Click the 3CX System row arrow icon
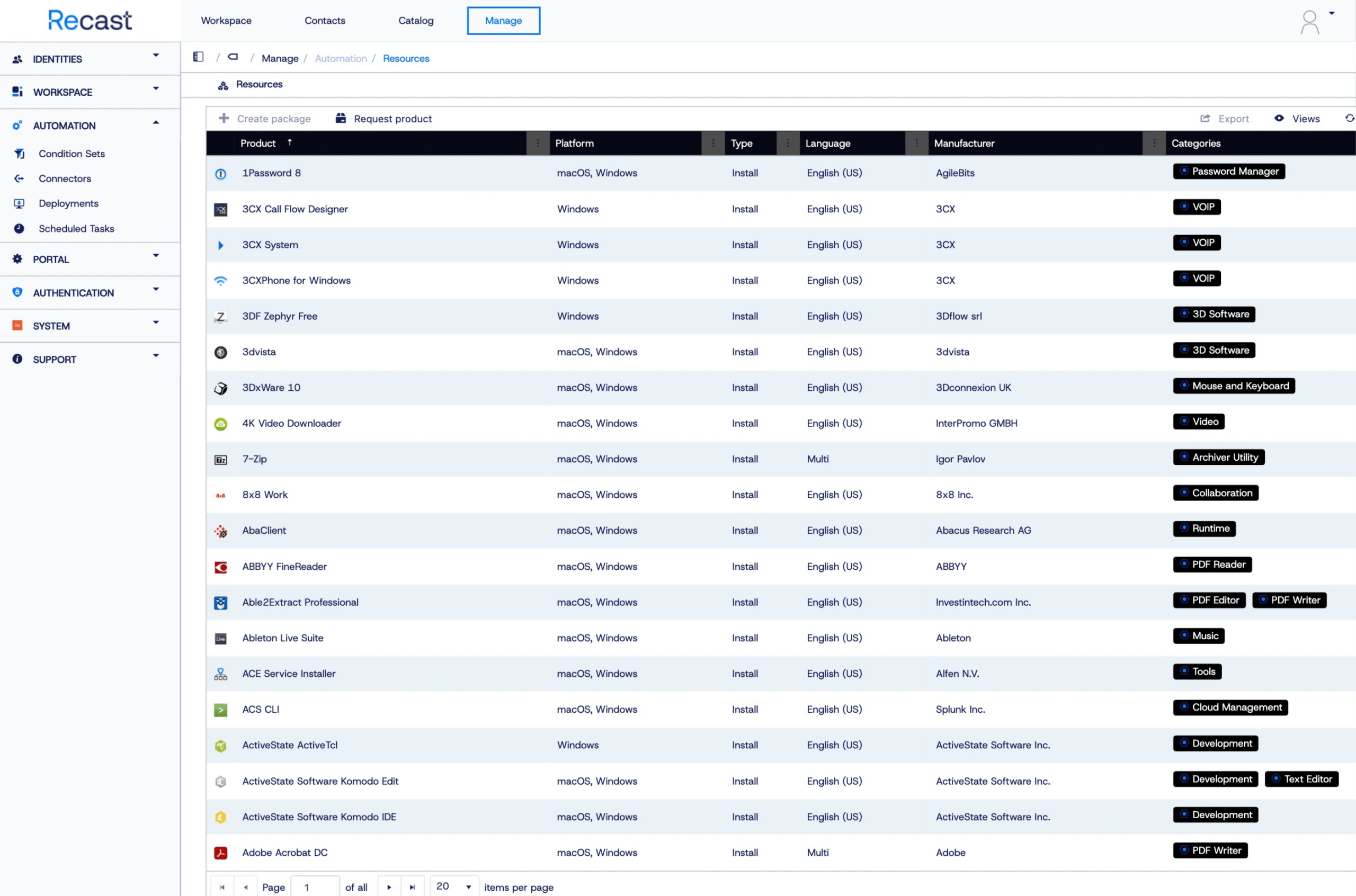This screenshot has width=1356, height=896. pyautogui.click(x=220, y=246)
